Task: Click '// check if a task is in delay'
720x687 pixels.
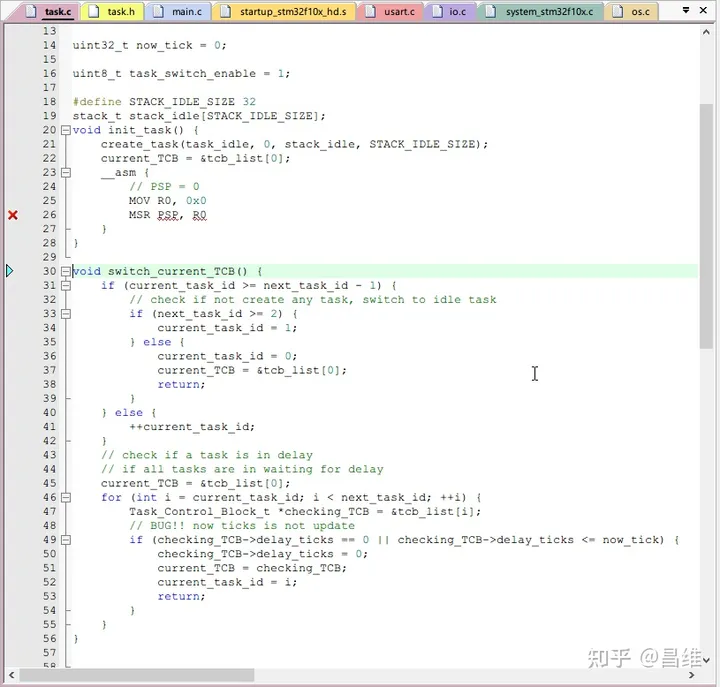Action: click(207, 455)
